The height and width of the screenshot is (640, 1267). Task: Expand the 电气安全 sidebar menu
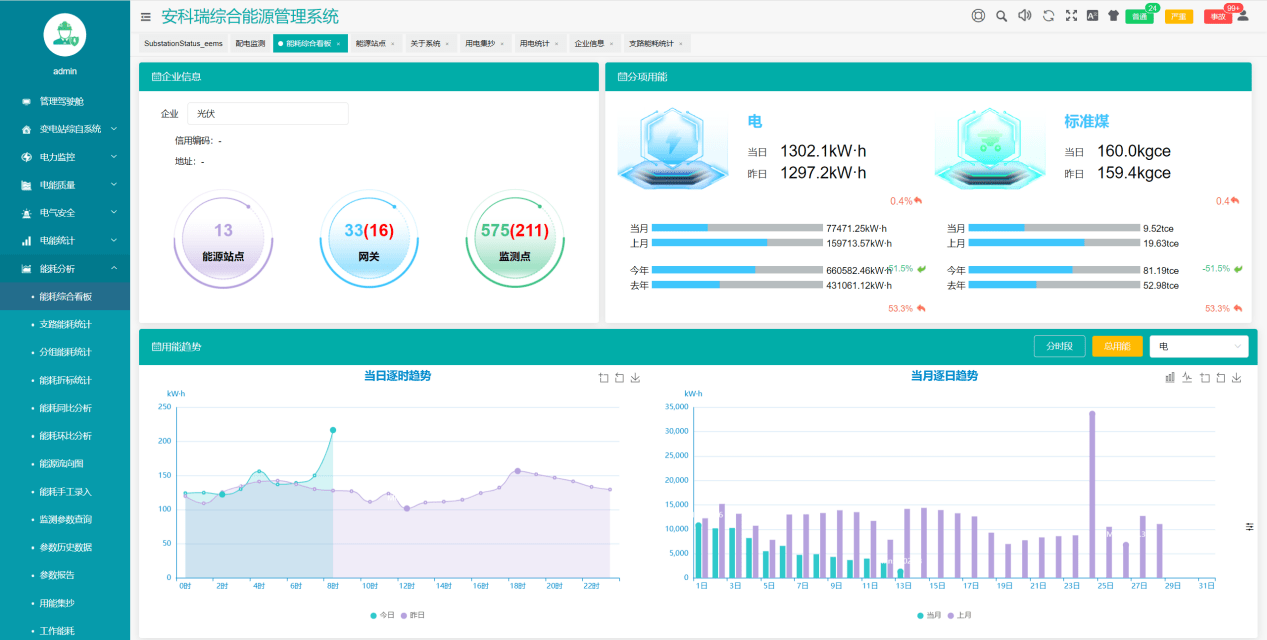tap(65, 213)
